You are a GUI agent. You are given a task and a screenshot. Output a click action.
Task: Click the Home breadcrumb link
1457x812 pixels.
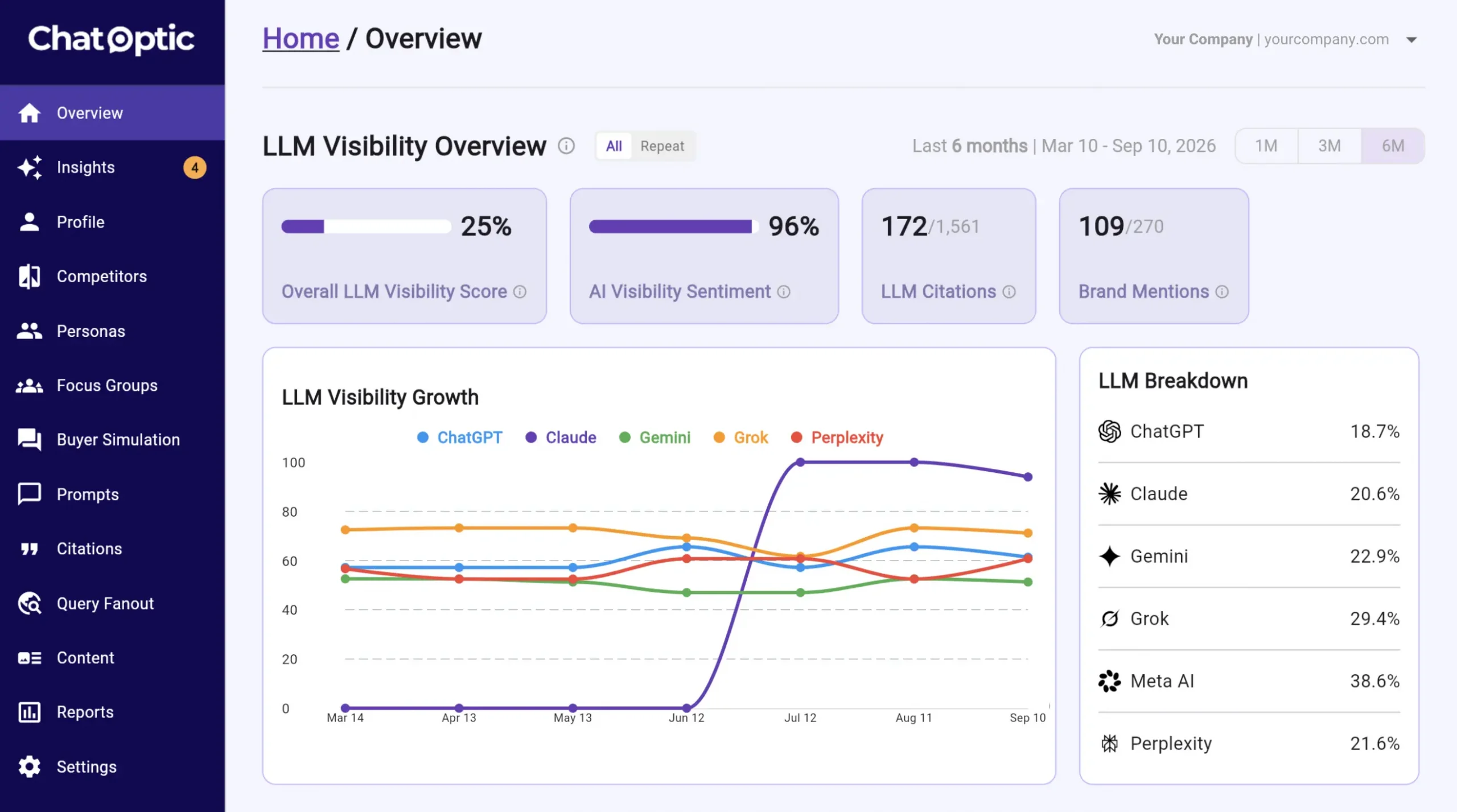pyautogui.click(x=301, y=39)
